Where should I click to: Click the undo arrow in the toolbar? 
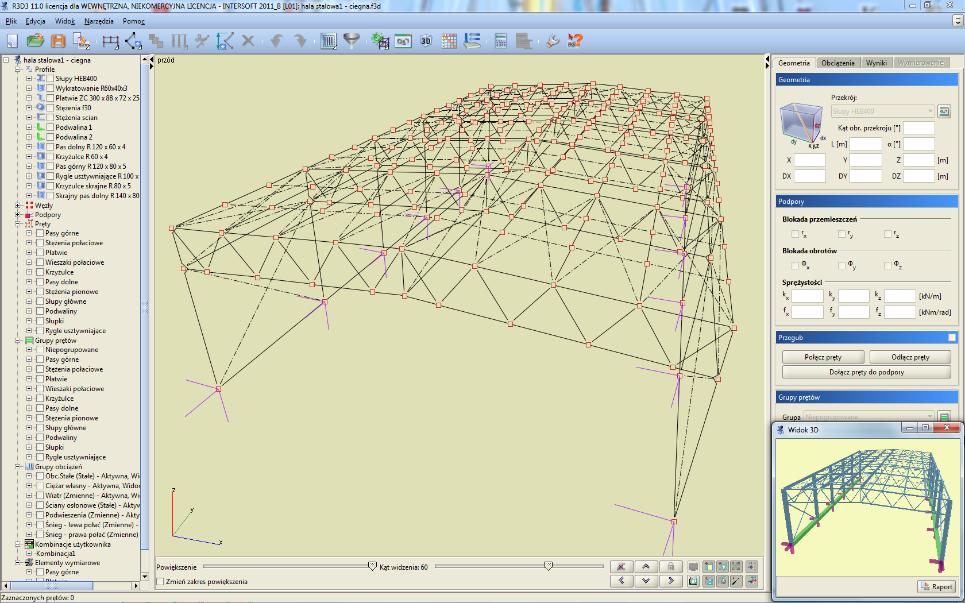tap(276, 41)
